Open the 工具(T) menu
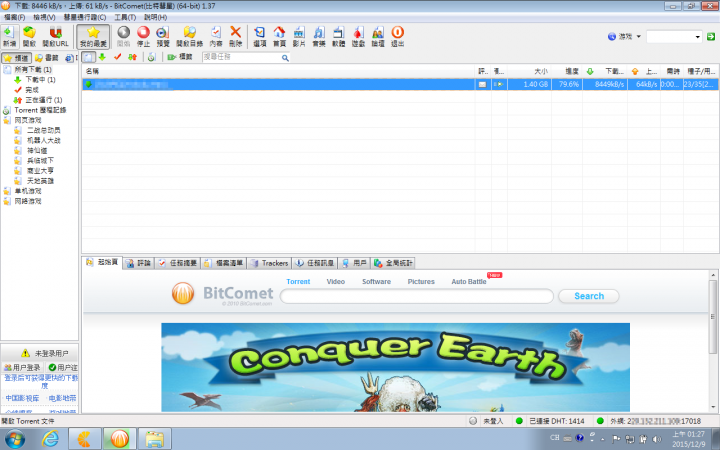The height and width of the screenshot is (450, 720). click(125, 17)
